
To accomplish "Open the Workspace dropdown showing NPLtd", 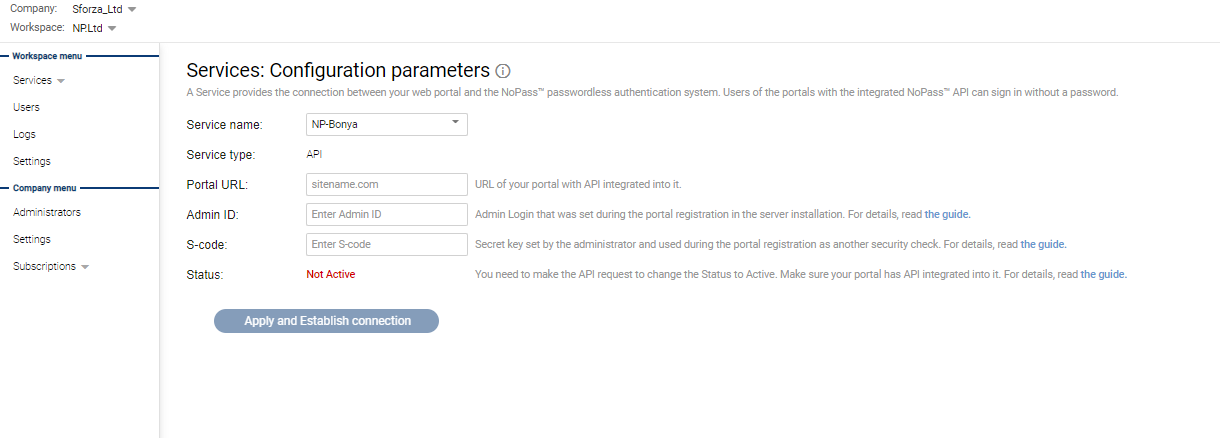I will 94,28.
